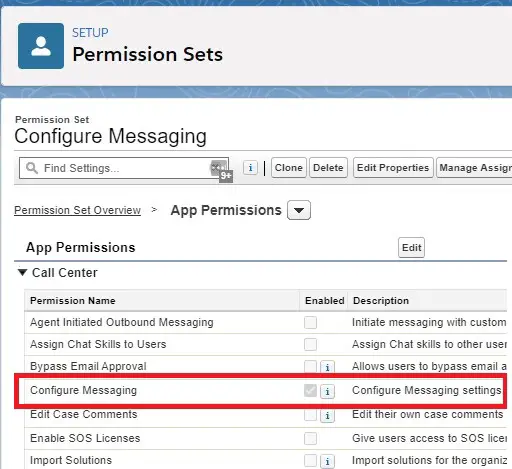Screen dimensions: 512x469
Task: Click the Delete button
Action: (328, 168)
